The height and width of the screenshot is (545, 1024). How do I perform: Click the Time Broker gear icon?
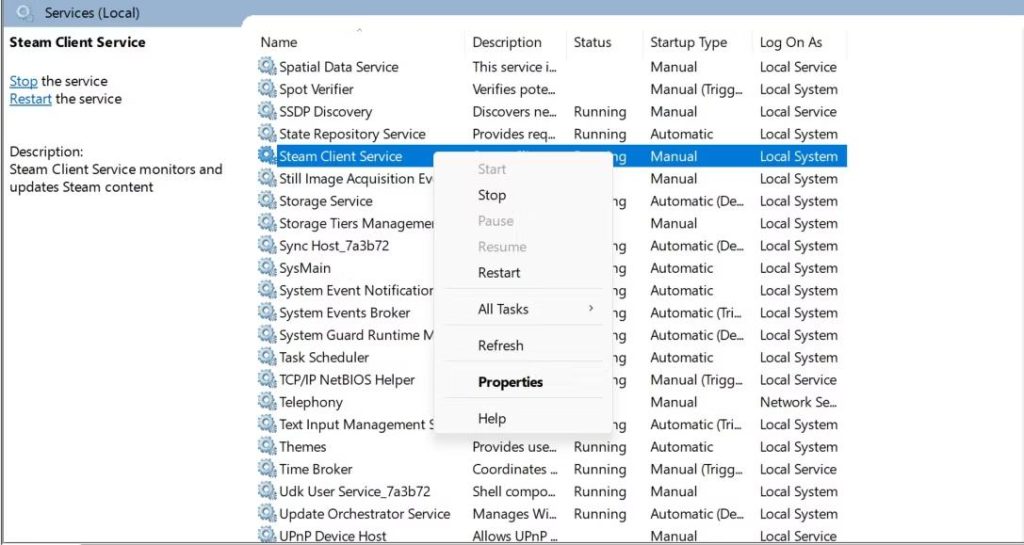[267, 469]
